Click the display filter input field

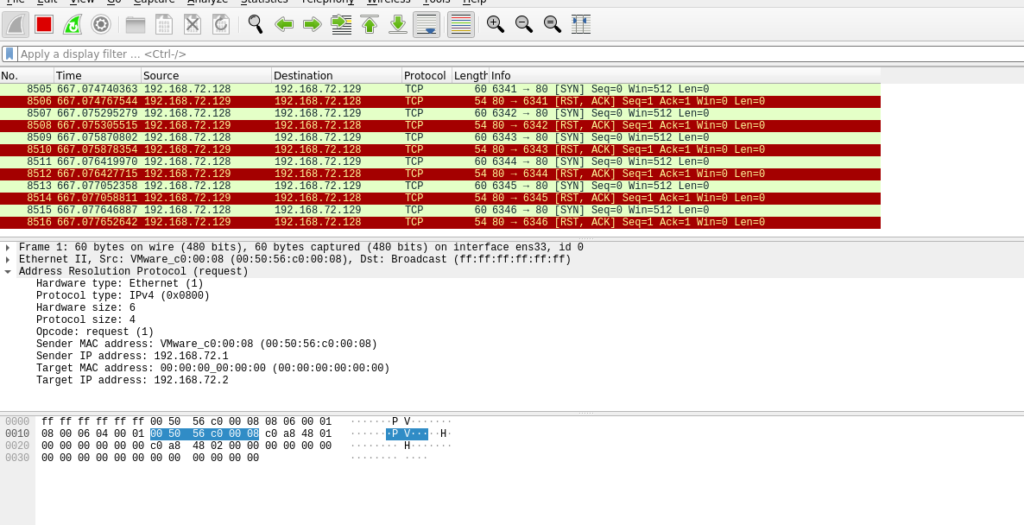click(x=500, y=54)
